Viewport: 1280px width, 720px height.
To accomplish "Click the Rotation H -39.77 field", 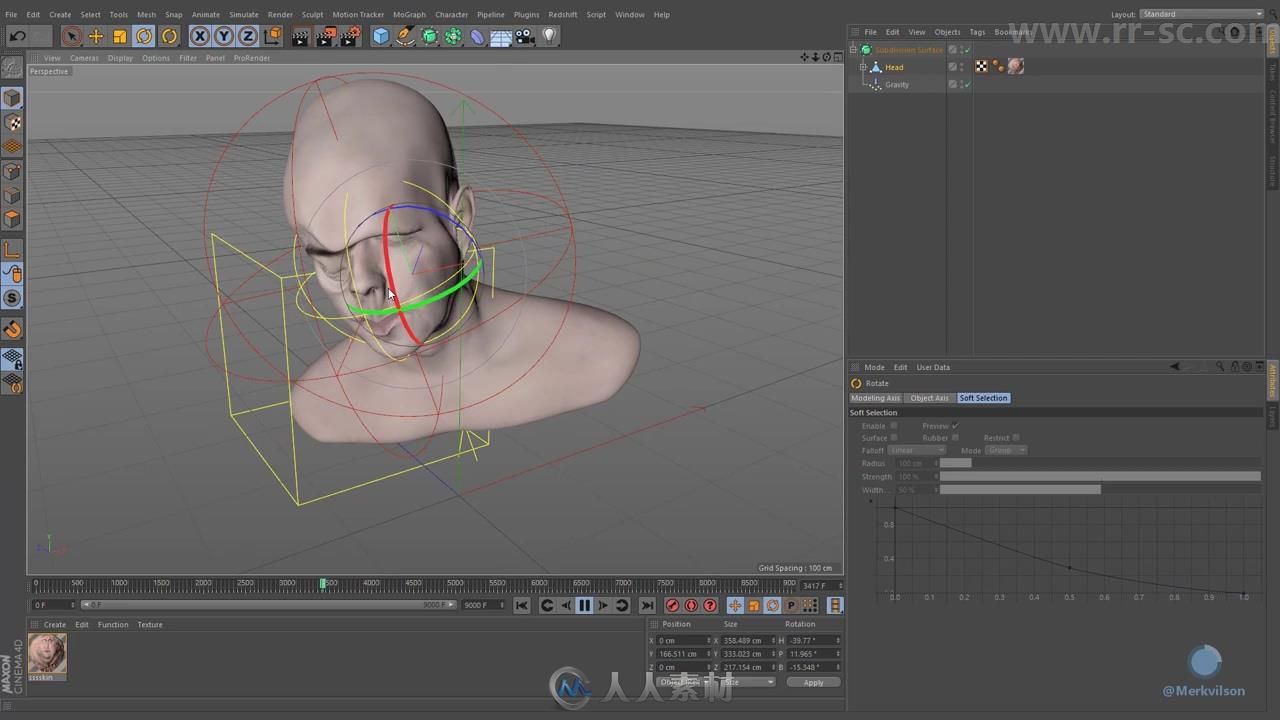I will point(813,640).
